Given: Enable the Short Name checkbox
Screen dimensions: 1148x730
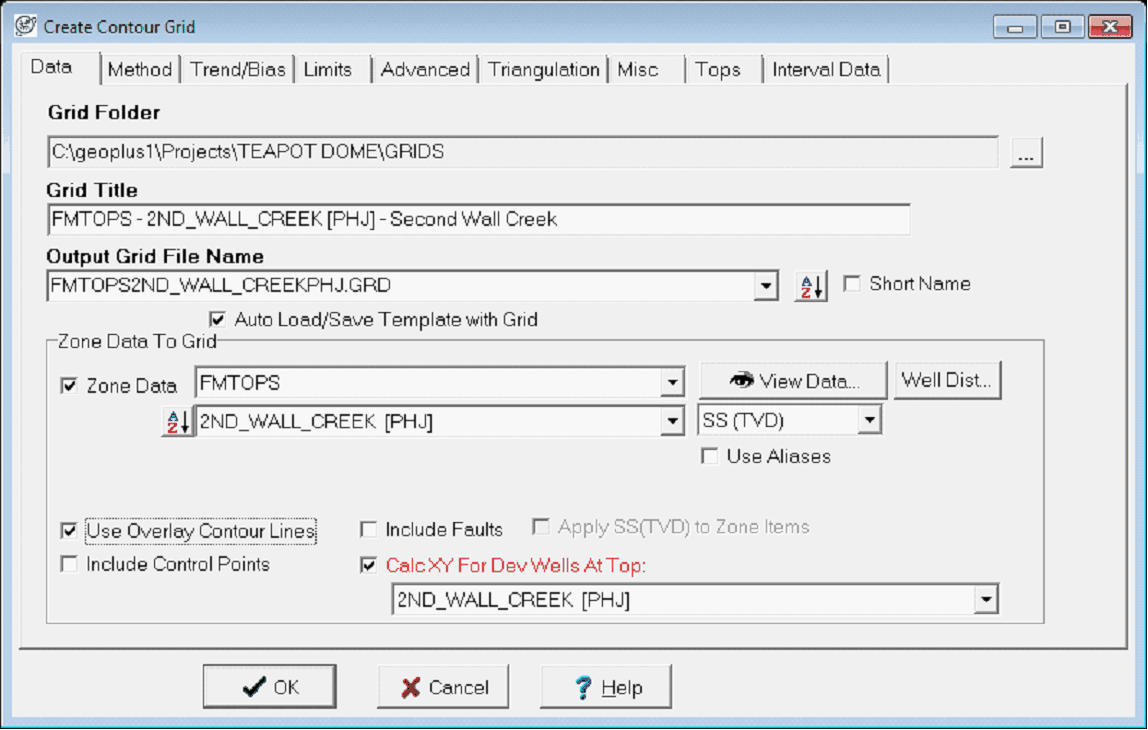Looking at the screenshot, I should tap(852, 284).
